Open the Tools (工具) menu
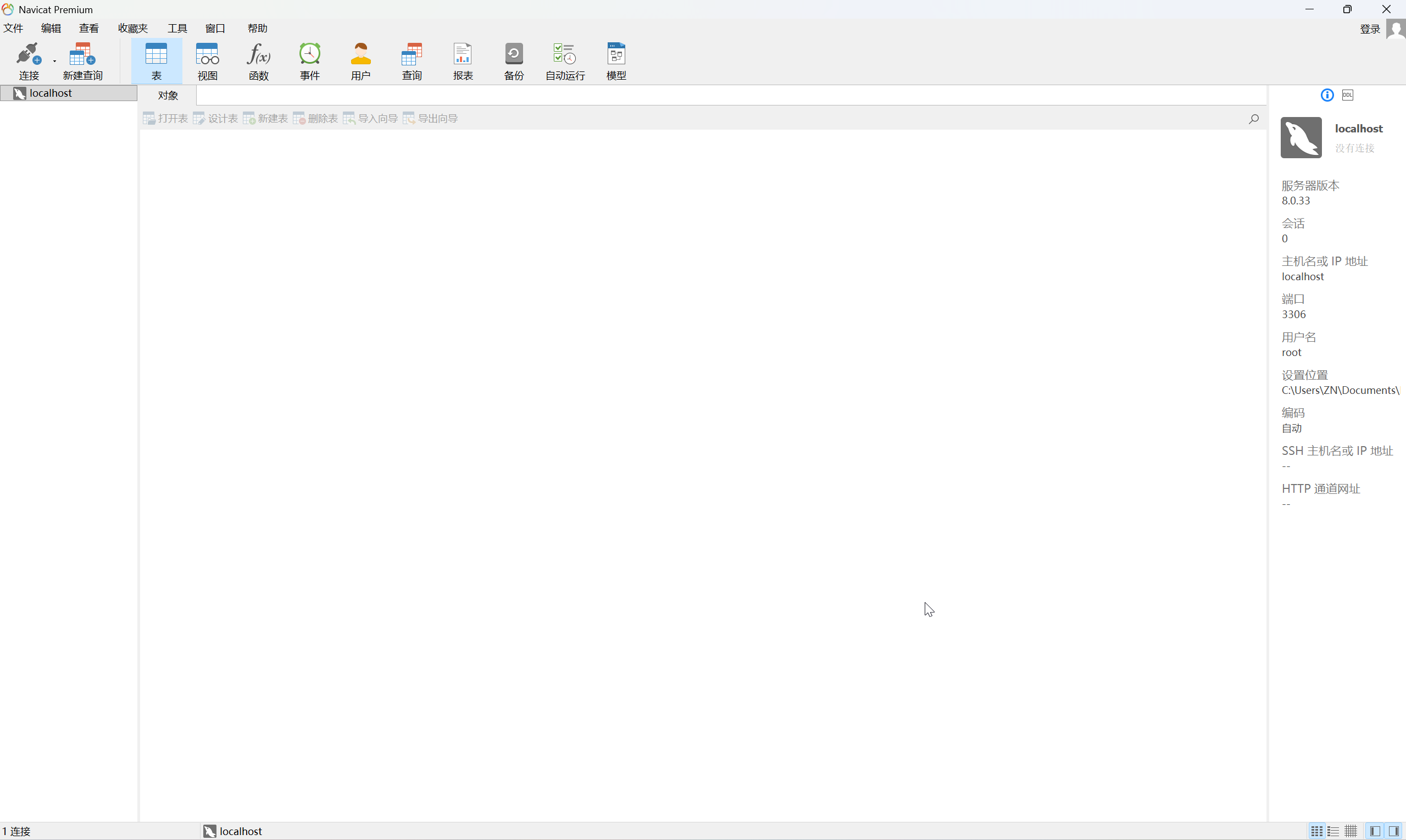 pyautogui.click(x=177, y=29)
